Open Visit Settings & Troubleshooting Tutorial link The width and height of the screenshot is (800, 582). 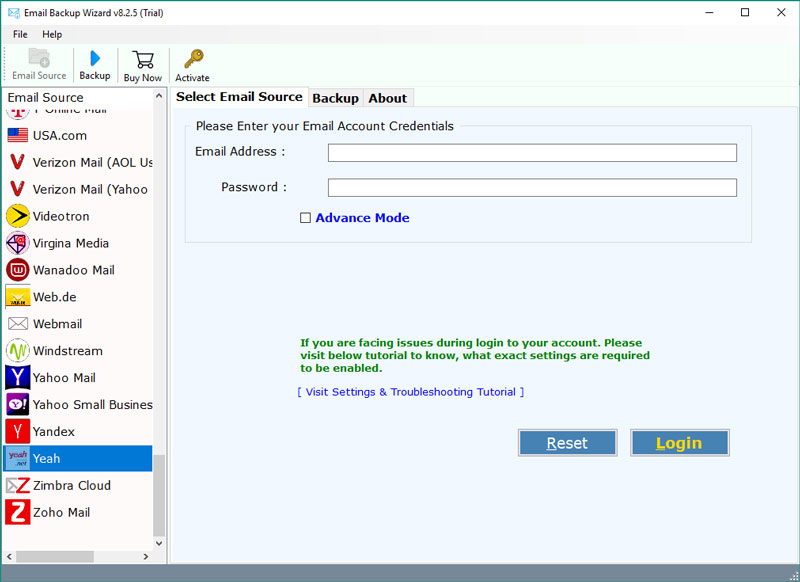(x=410, y=392)
